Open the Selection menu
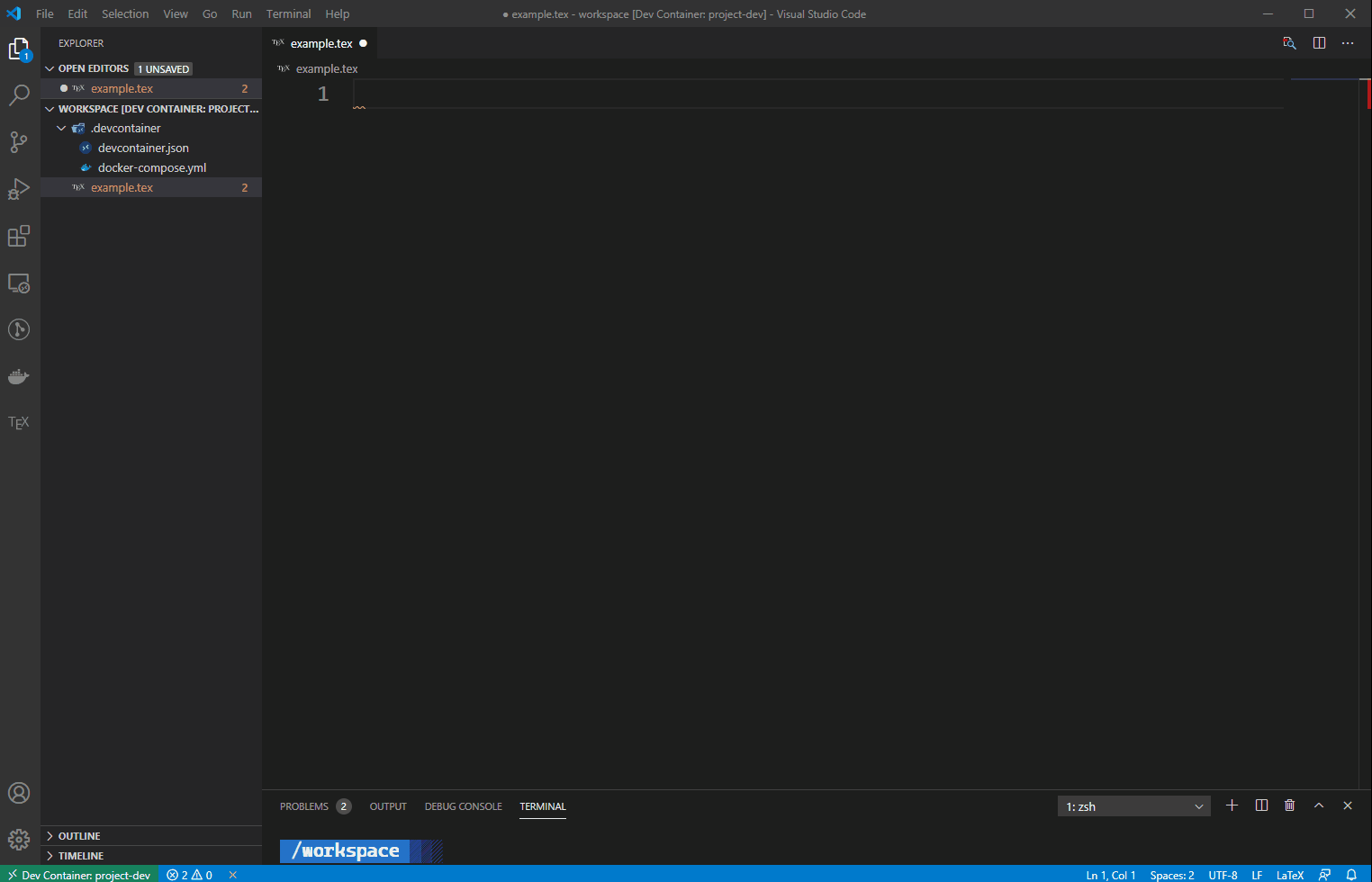 [x=125, y=13]
